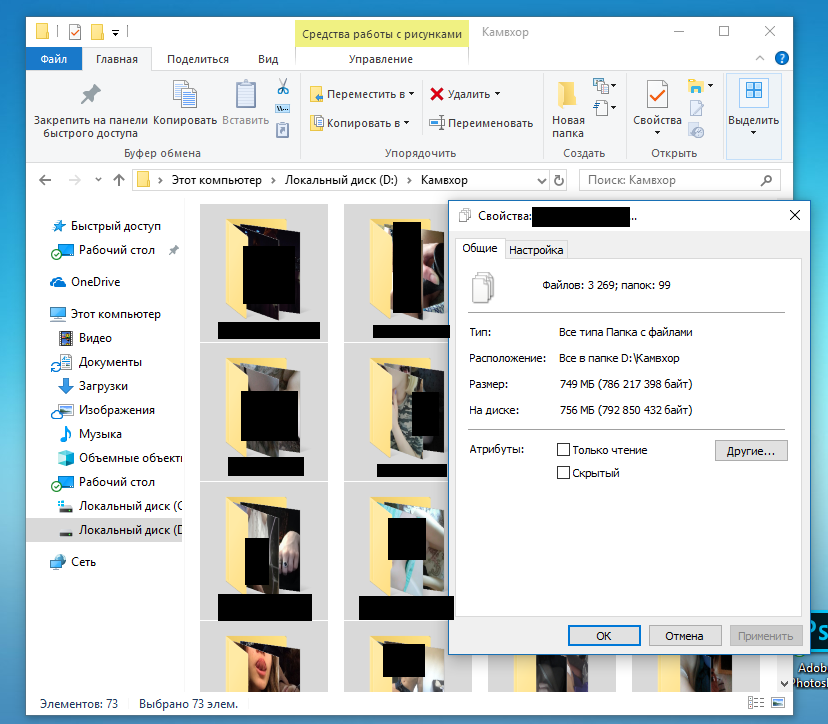Open the Файл menu tab
The image size is (828, 724).
(54, 59)
